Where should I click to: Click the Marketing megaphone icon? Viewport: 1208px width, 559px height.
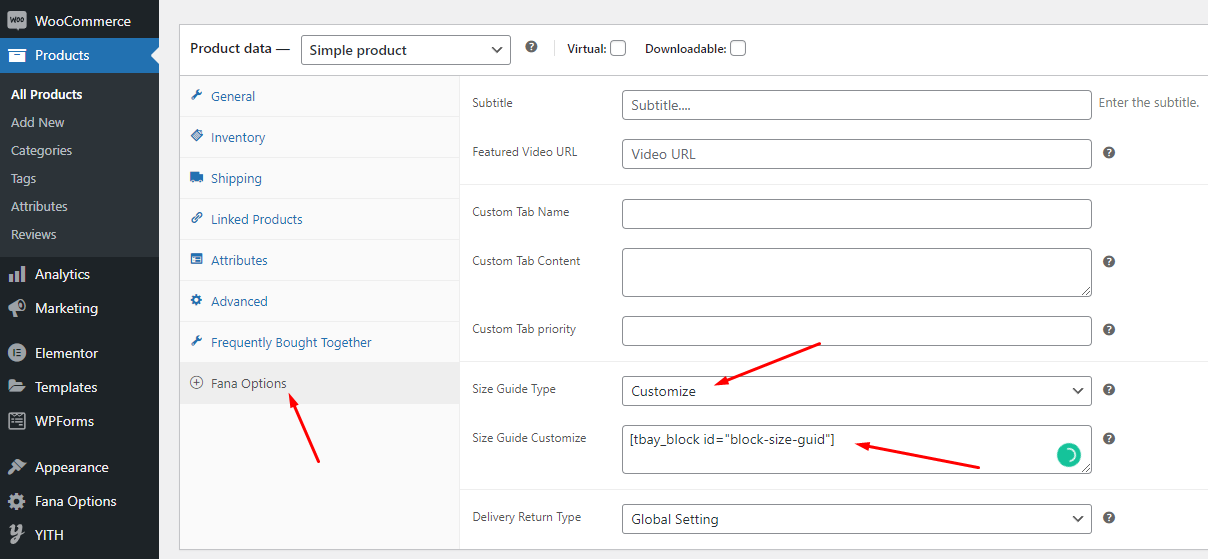17,308
